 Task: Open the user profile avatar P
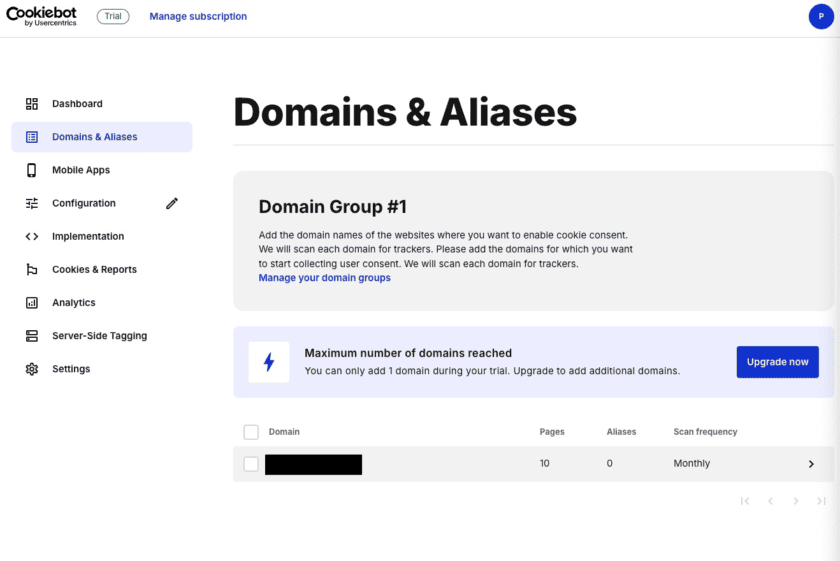[x=821, y=17]
